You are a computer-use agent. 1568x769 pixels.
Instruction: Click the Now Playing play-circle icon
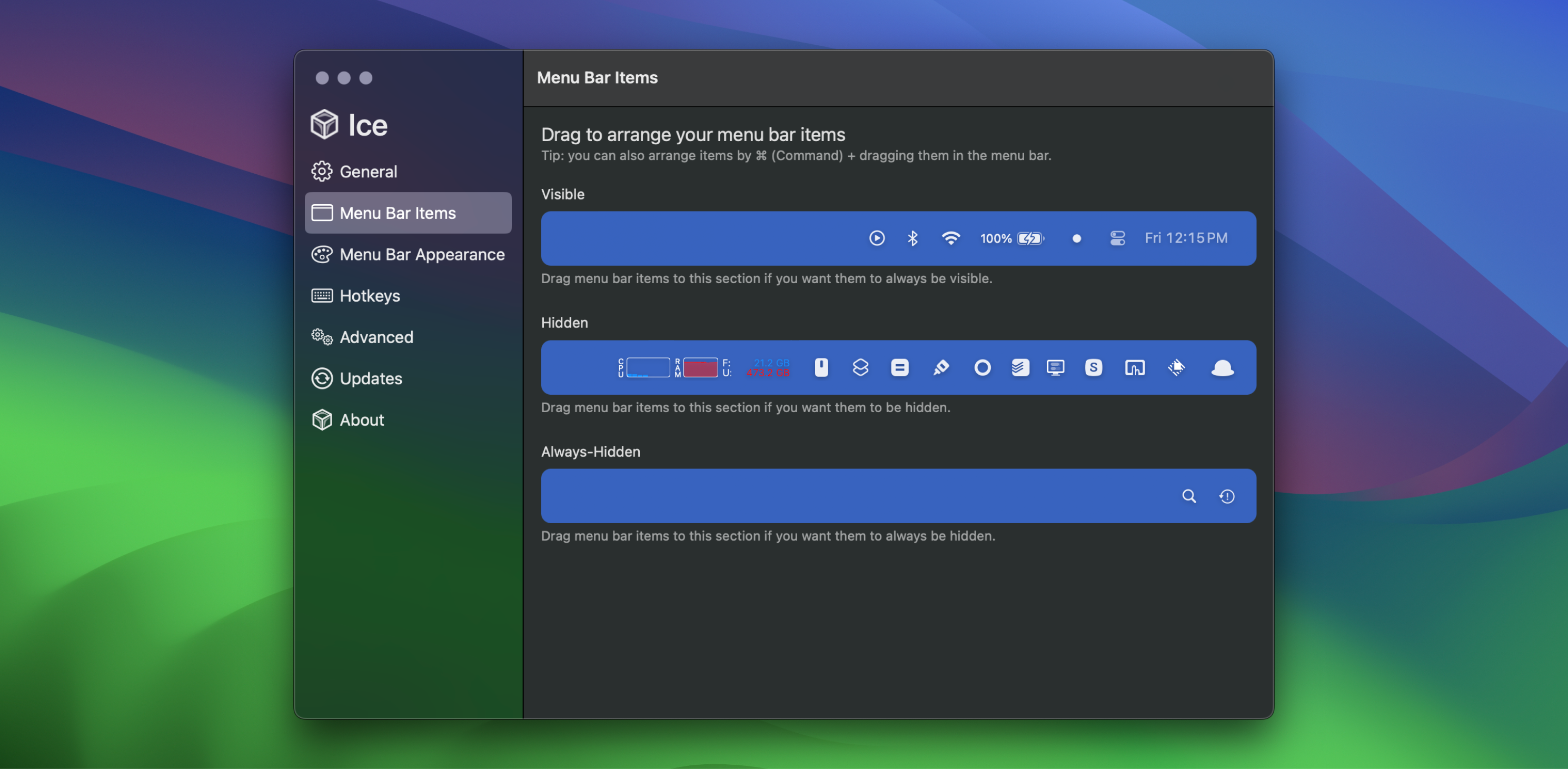[x=877, y=238]
